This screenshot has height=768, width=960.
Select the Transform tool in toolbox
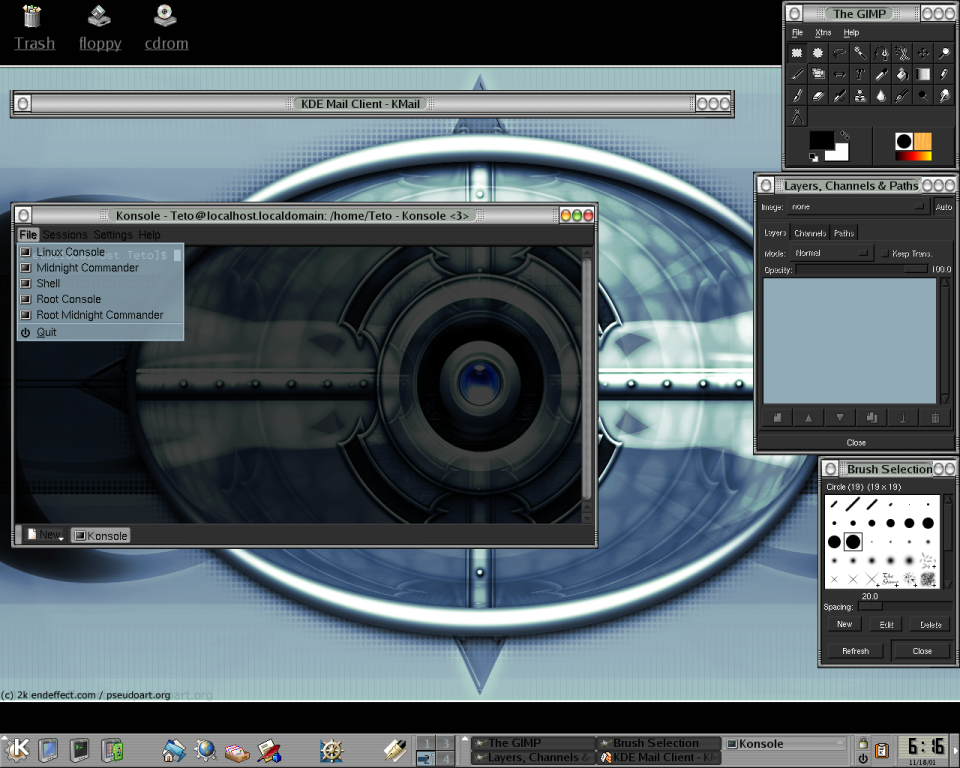click(x=818, y=75)
